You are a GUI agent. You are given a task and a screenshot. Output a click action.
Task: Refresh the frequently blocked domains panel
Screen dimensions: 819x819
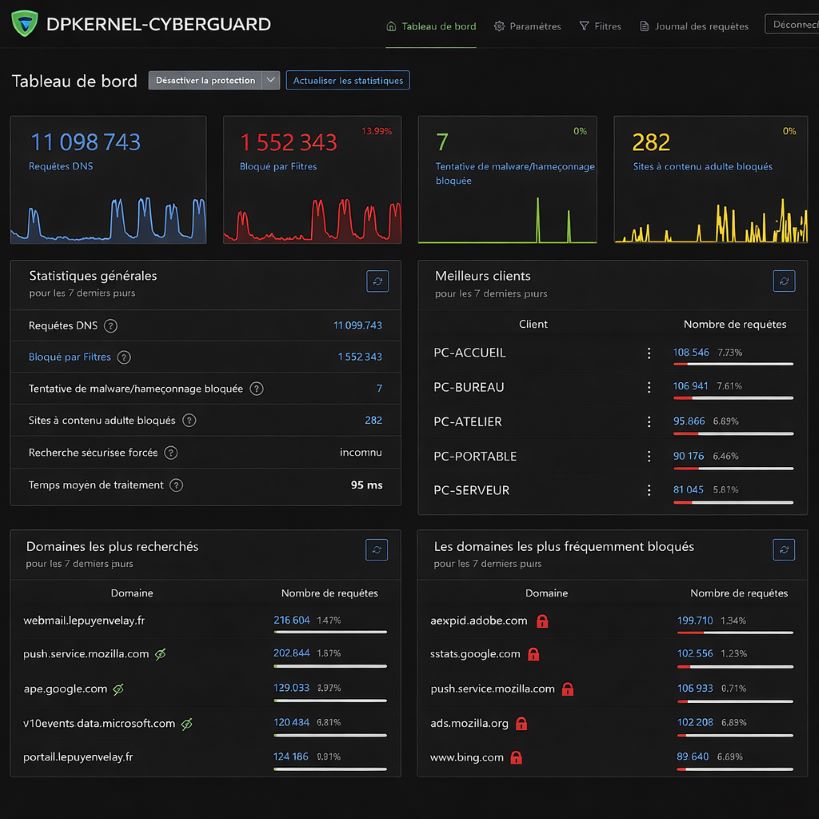coord(784,549)
